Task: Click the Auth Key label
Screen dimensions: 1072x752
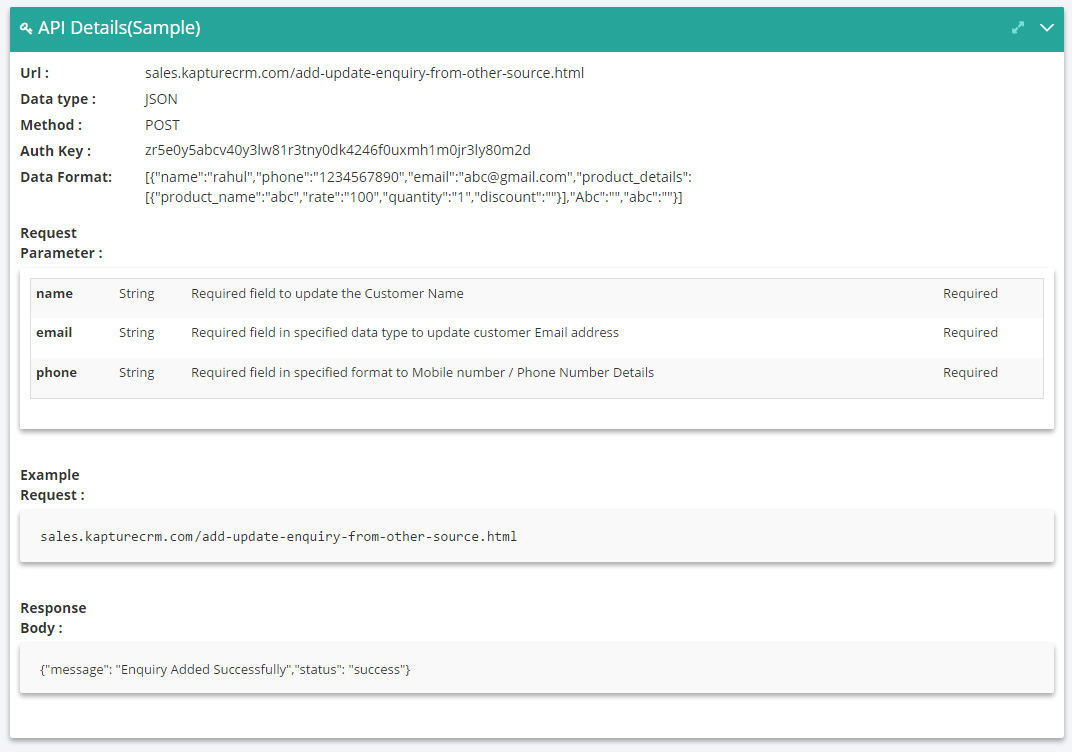Action: click(x=55, y=151)
